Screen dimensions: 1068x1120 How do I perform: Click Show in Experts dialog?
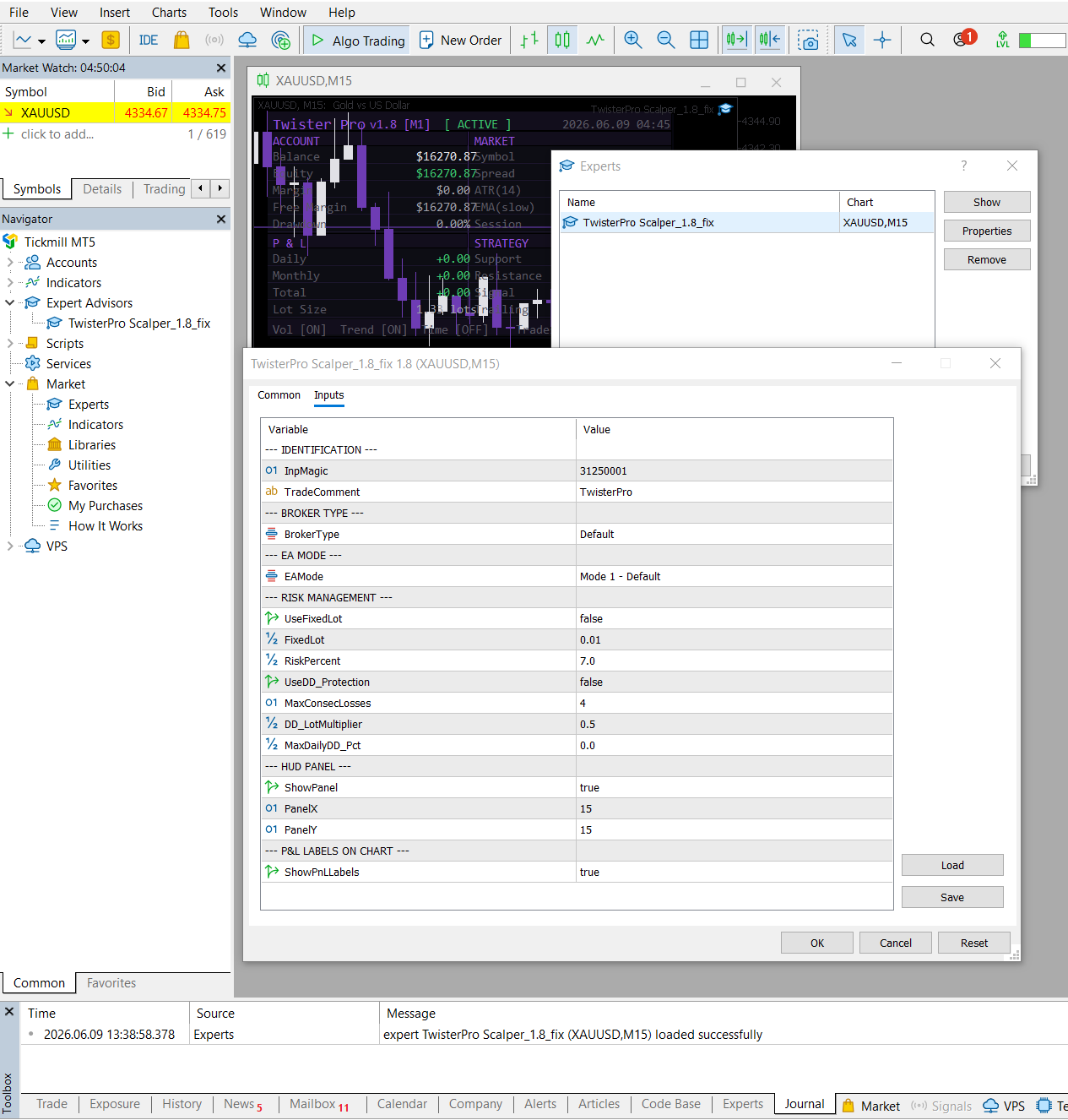click(987, 203)
